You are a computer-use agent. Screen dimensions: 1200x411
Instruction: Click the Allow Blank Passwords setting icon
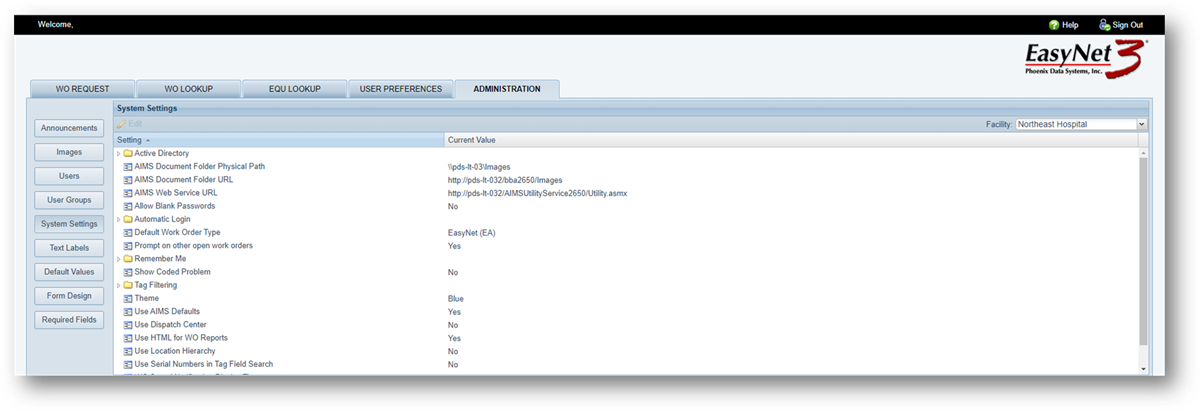click(x=128, y=206)
